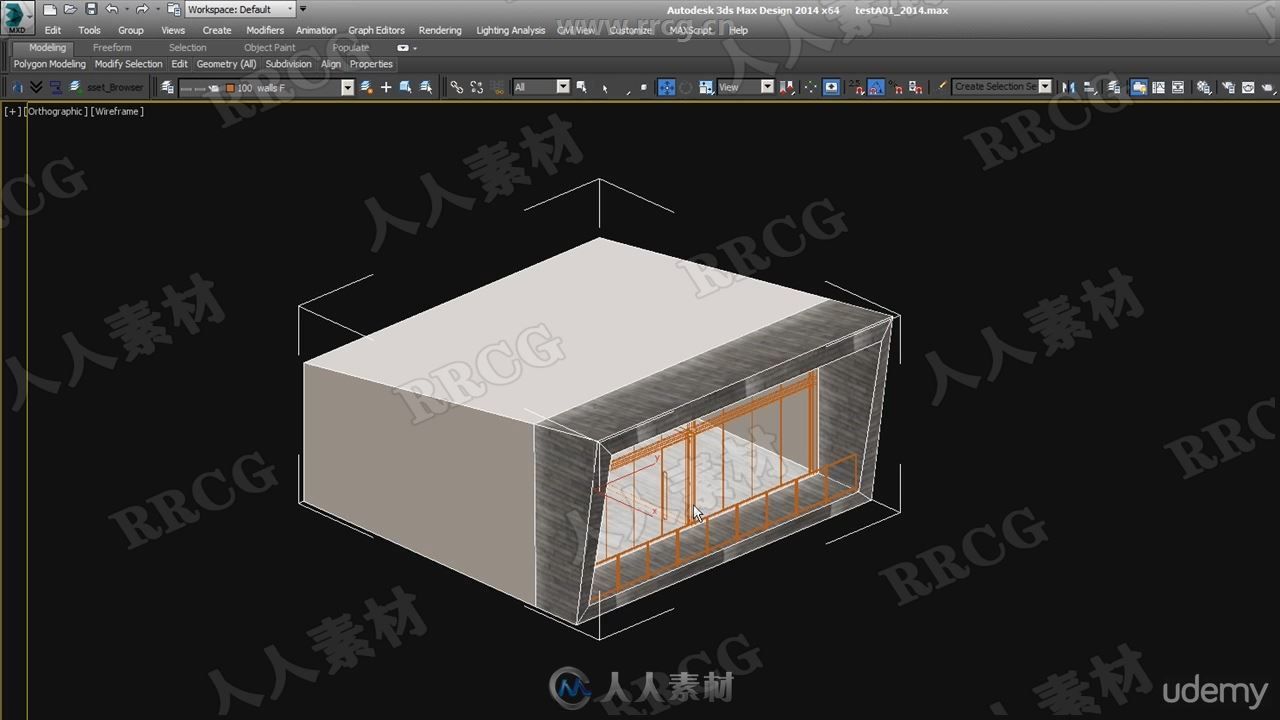
Task: Expand the Undo history dropdown arrow
Action: [x=126, y=9]
